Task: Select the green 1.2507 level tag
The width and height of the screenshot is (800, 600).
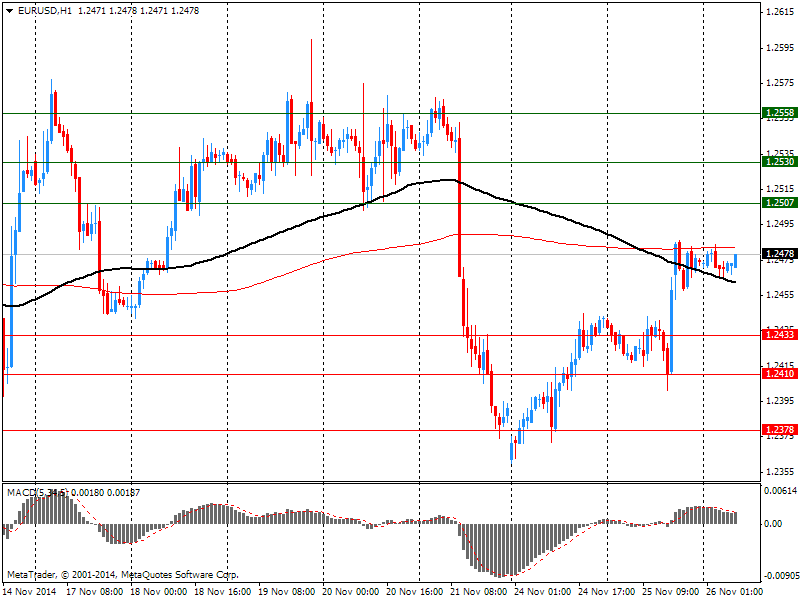Action: (779, 203)
